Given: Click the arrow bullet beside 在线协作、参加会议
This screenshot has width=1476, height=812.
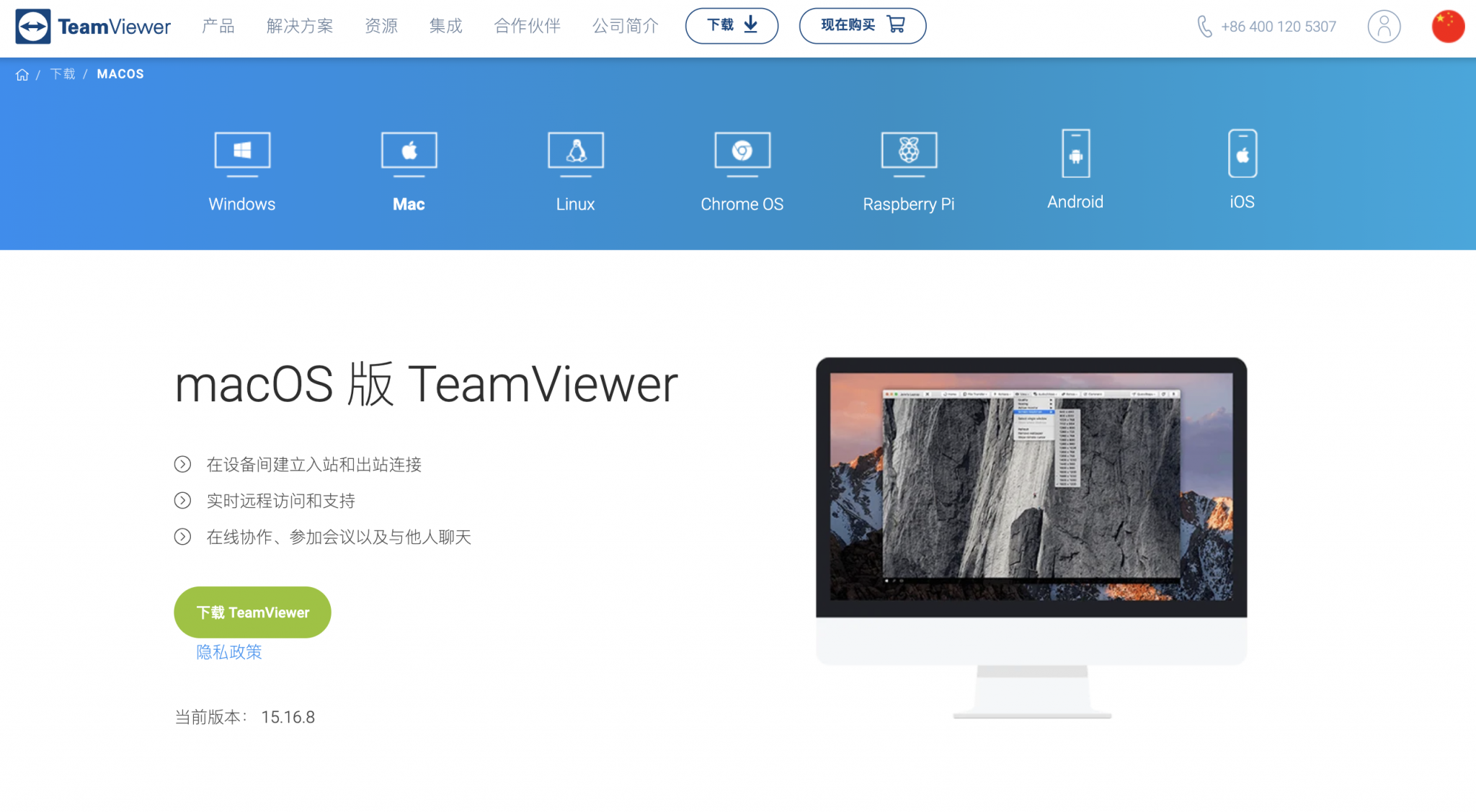Looking at the screenshot, I should coord(182,537).
